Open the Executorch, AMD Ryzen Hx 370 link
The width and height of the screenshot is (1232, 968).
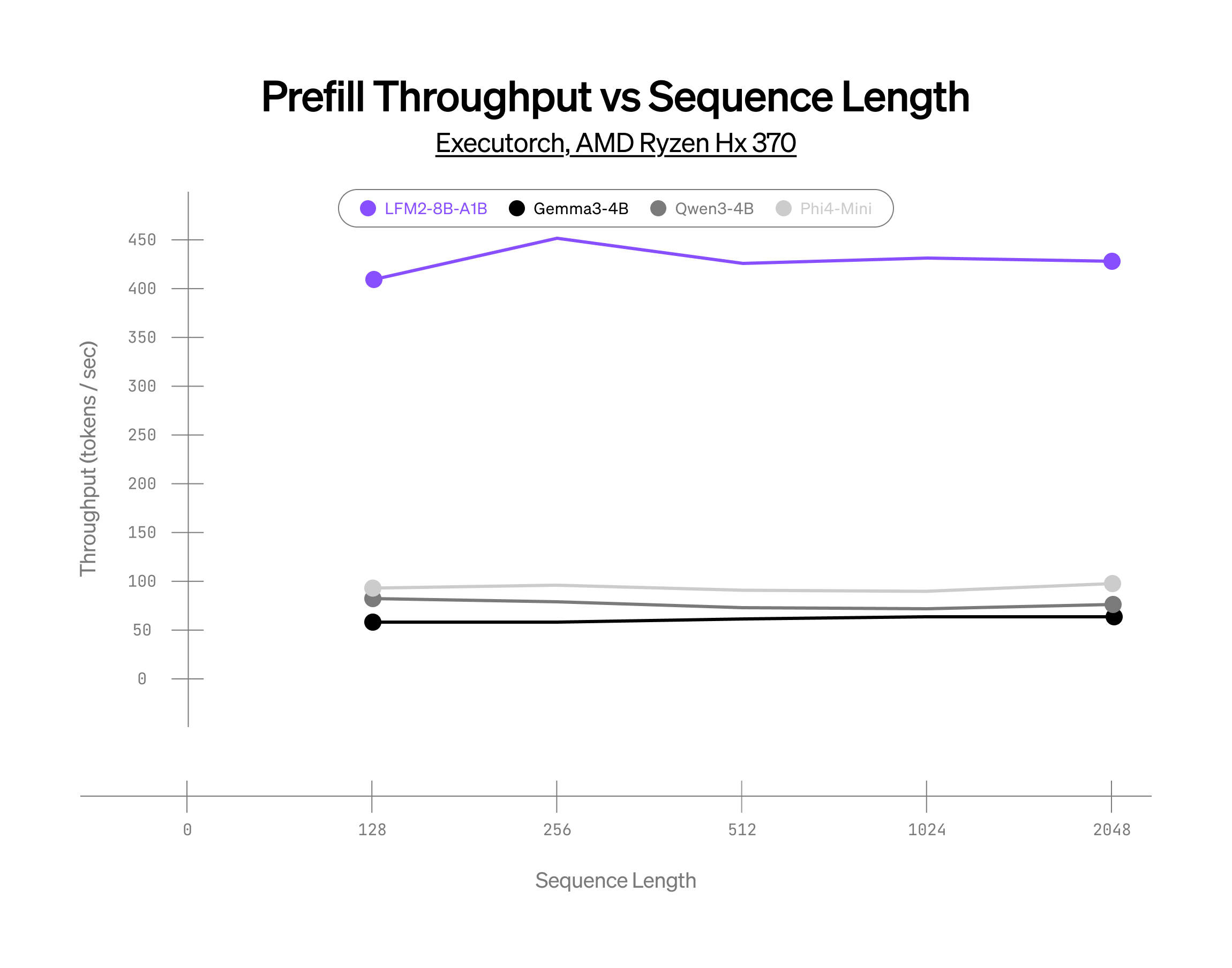tap(615, 143)
